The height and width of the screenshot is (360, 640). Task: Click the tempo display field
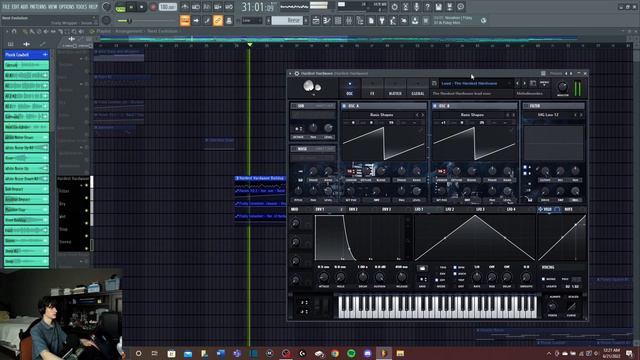pos(167,7)
